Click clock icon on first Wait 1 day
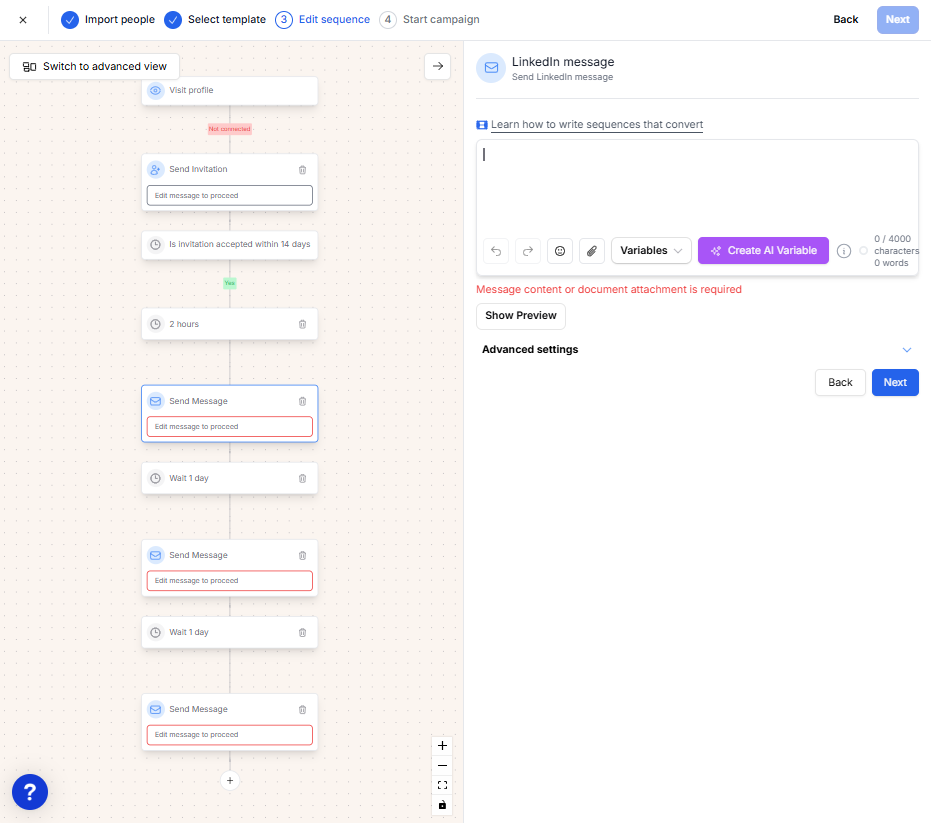This screenshot has width=944, height=823. pyautogui.click(x=155, y=478)
